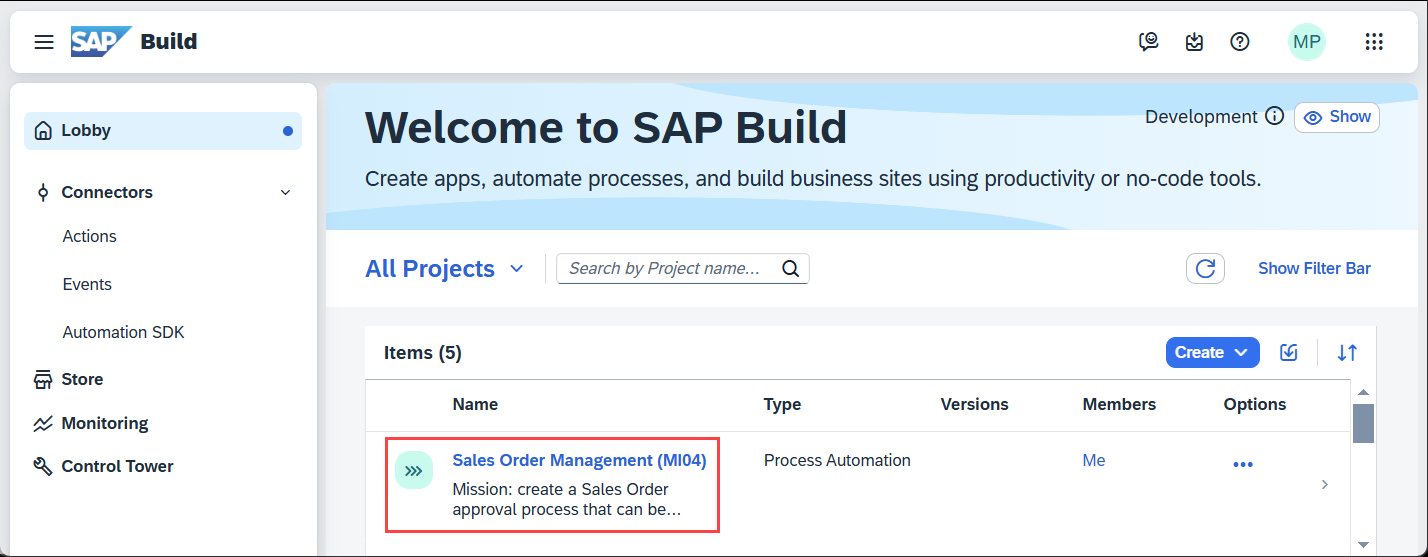Click the SAP logo
1428x557 pixels.
[x=100, y=42]
